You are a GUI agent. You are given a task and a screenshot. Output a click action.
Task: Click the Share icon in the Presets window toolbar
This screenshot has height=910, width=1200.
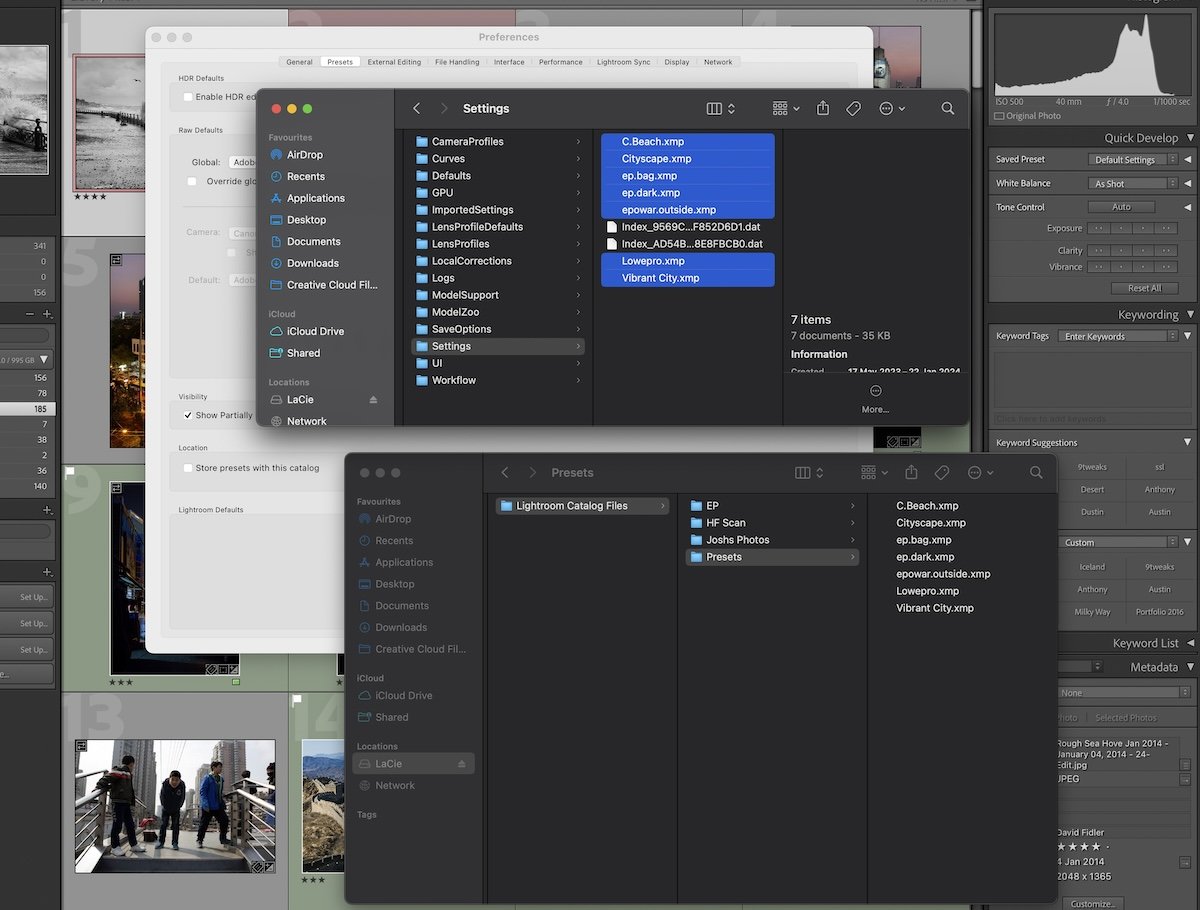point(910,472)
